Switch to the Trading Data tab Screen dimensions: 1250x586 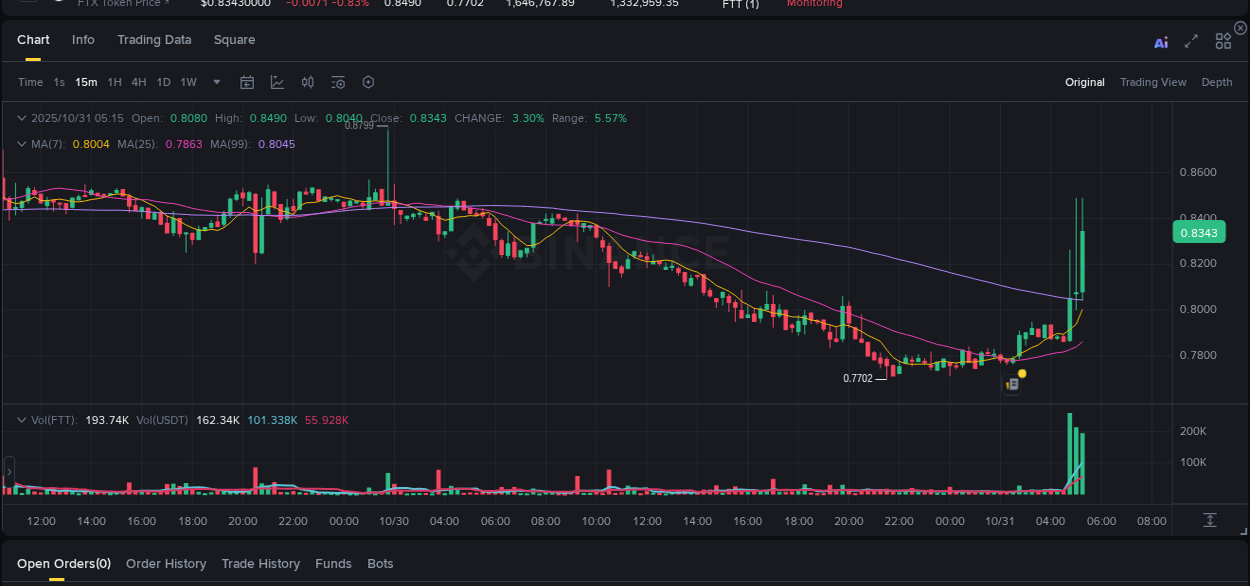click(154, 40)
